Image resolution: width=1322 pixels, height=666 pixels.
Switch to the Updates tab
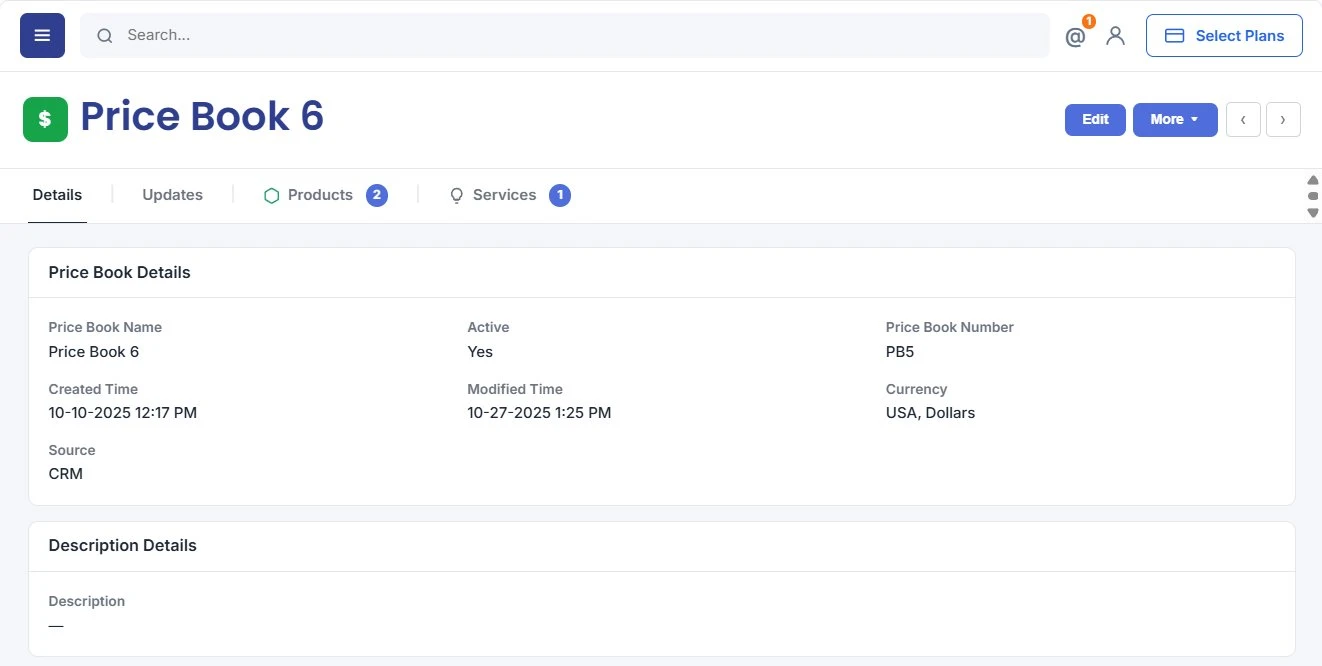tap(172, 195)
